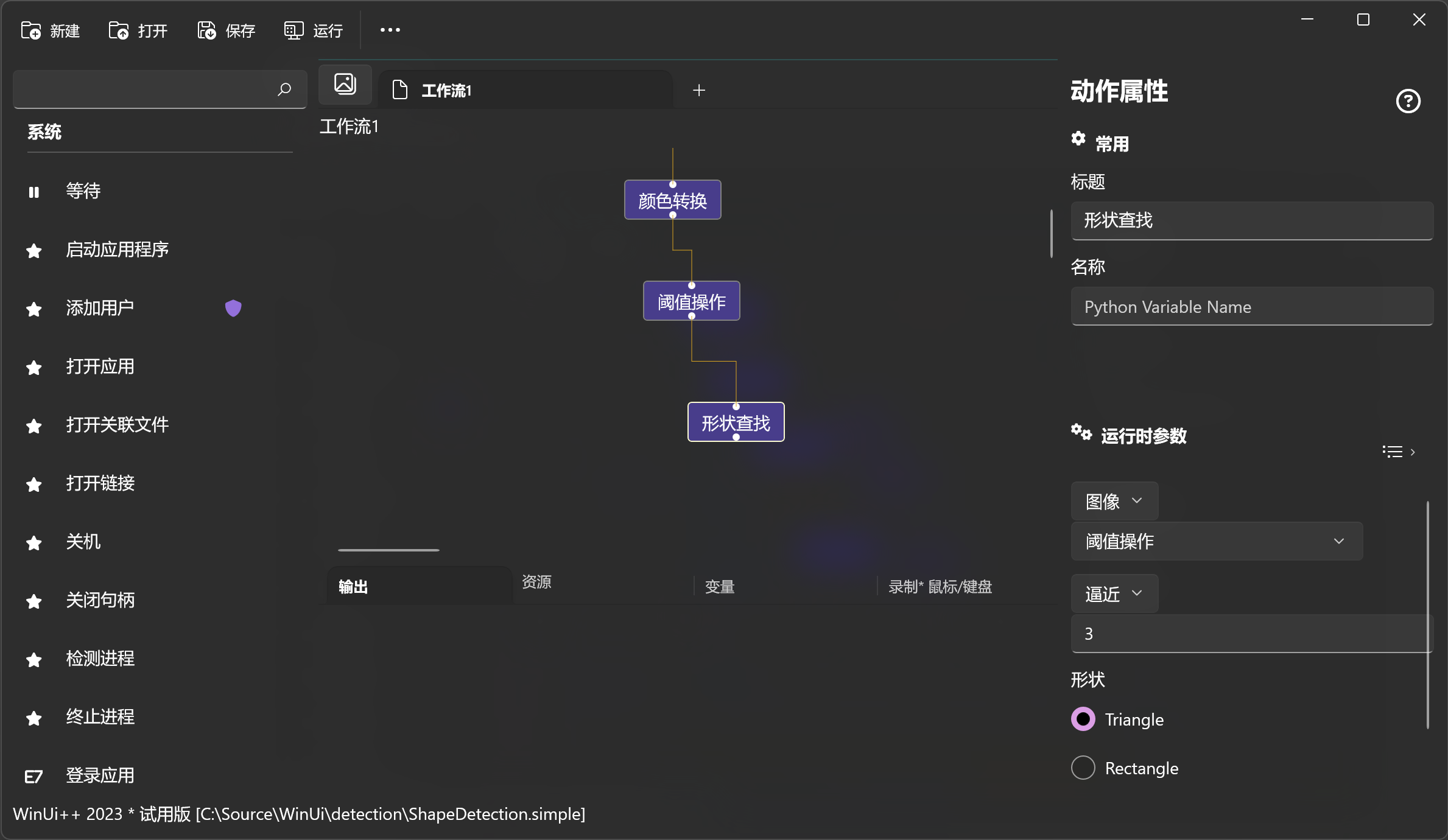Expand the 逼近 dropdown
The height and width of the screenshot is (840, 1448).
pyautogui.click(x=1113, y=593)
